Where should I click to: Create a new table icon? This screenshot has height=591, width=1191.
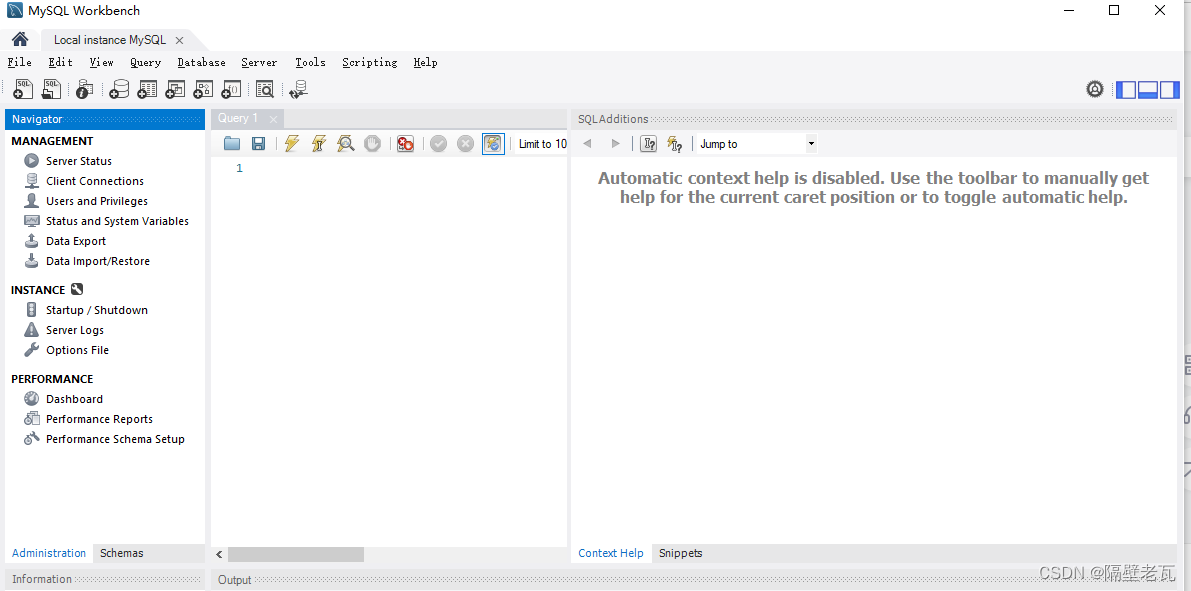point(147,90)
